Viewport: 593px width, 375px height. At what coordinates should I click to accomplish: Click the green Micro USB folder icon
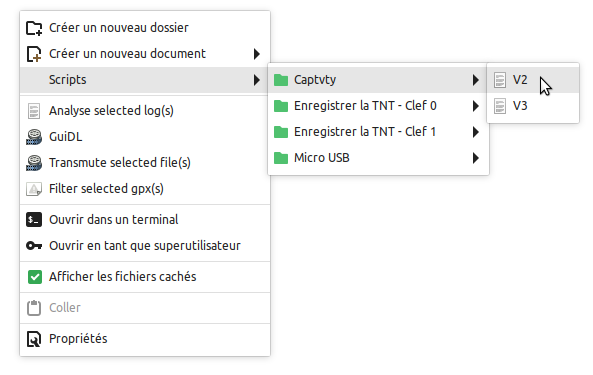coord(281,158)
